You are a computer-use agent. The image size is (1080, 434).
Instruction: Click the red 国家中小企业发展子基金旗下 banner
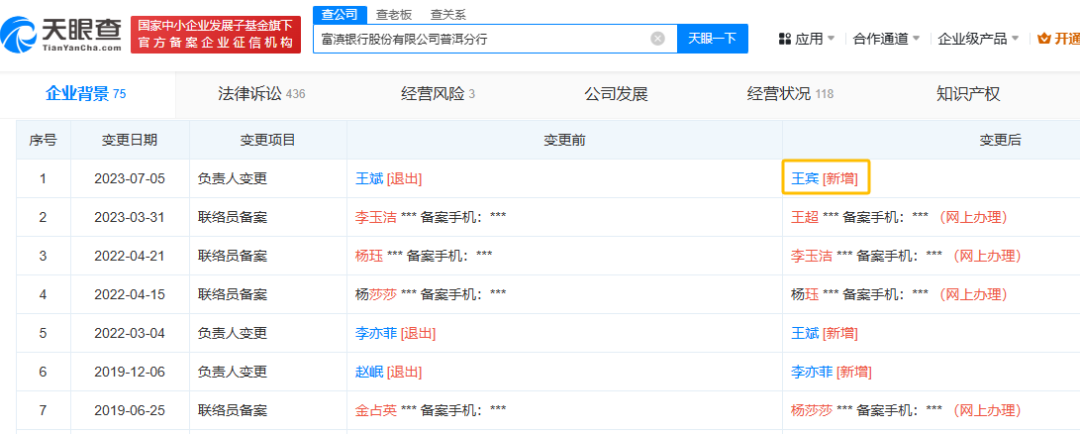tap(216, 34)
